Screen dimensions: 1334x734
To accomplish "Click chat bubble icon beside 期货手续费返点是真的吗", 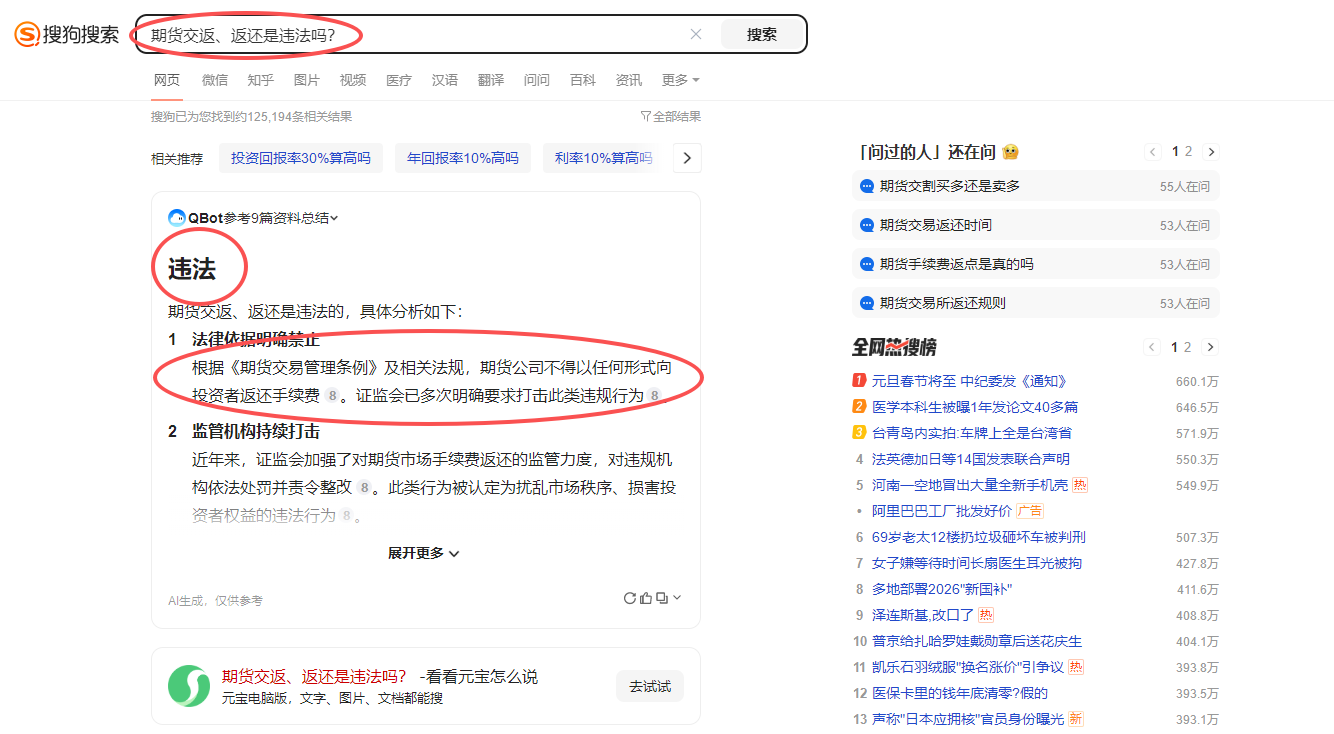I will pyautogui.click(x=867, y=264).
